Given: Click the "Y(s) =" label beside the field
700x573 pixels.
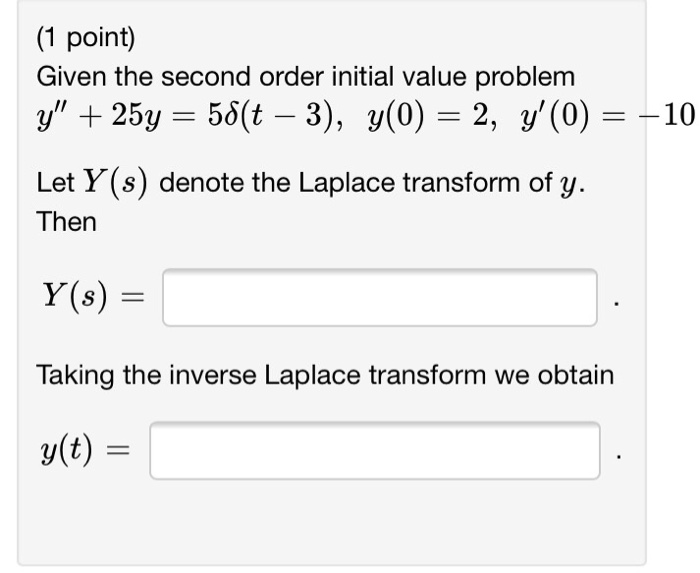Looking at the screenshot, I should pyautogui.click(x=93, y=296).
